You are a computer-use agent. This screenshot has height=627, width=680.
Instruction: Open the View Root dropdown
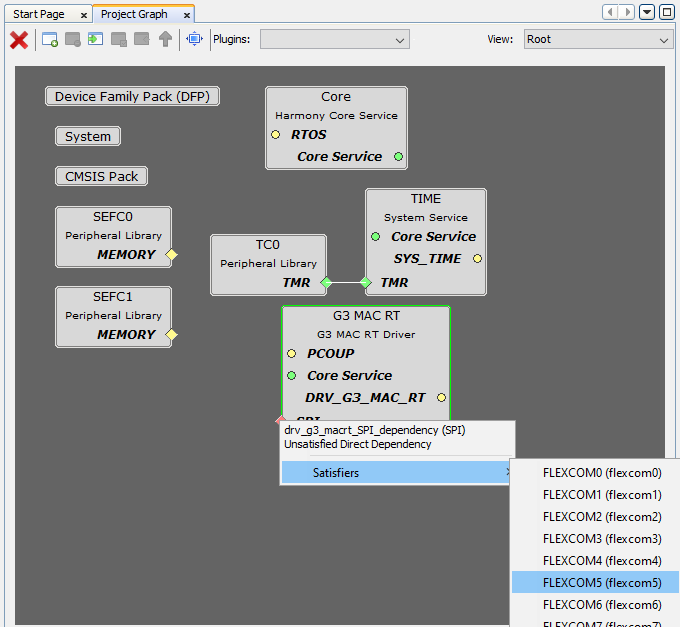click(x=598, y=39)
